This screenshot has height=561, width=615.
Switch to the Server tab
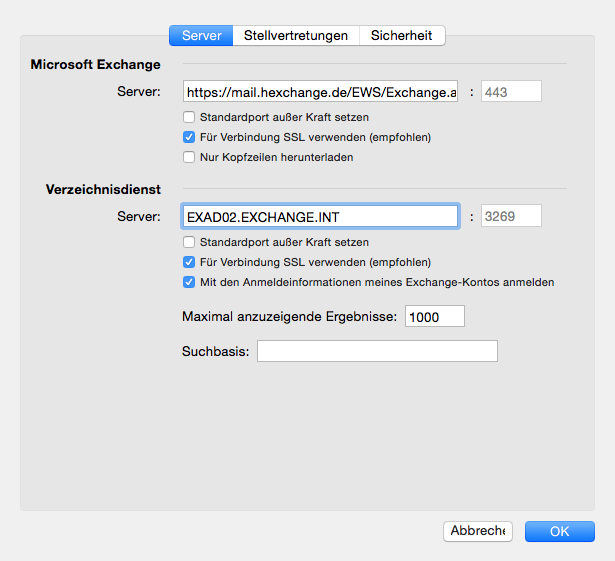pyautogui.click(x=201, y=36)
